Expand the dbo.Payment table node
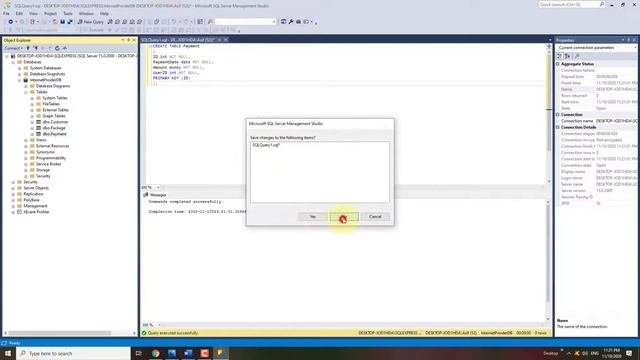The width and height of the screenshot is (640, 360). [x=32, y=134]
